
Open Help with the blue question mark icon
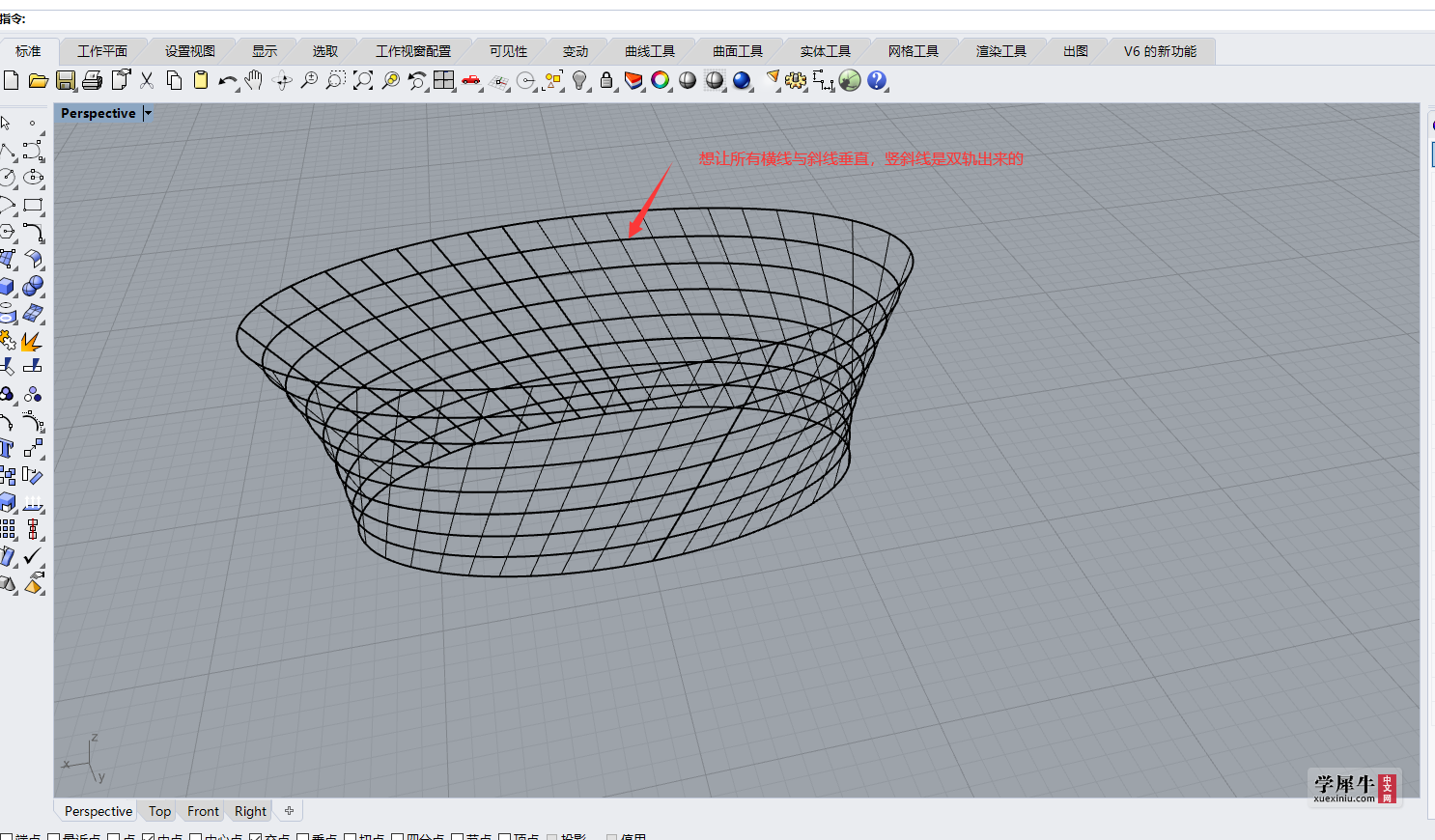[877, 80]
